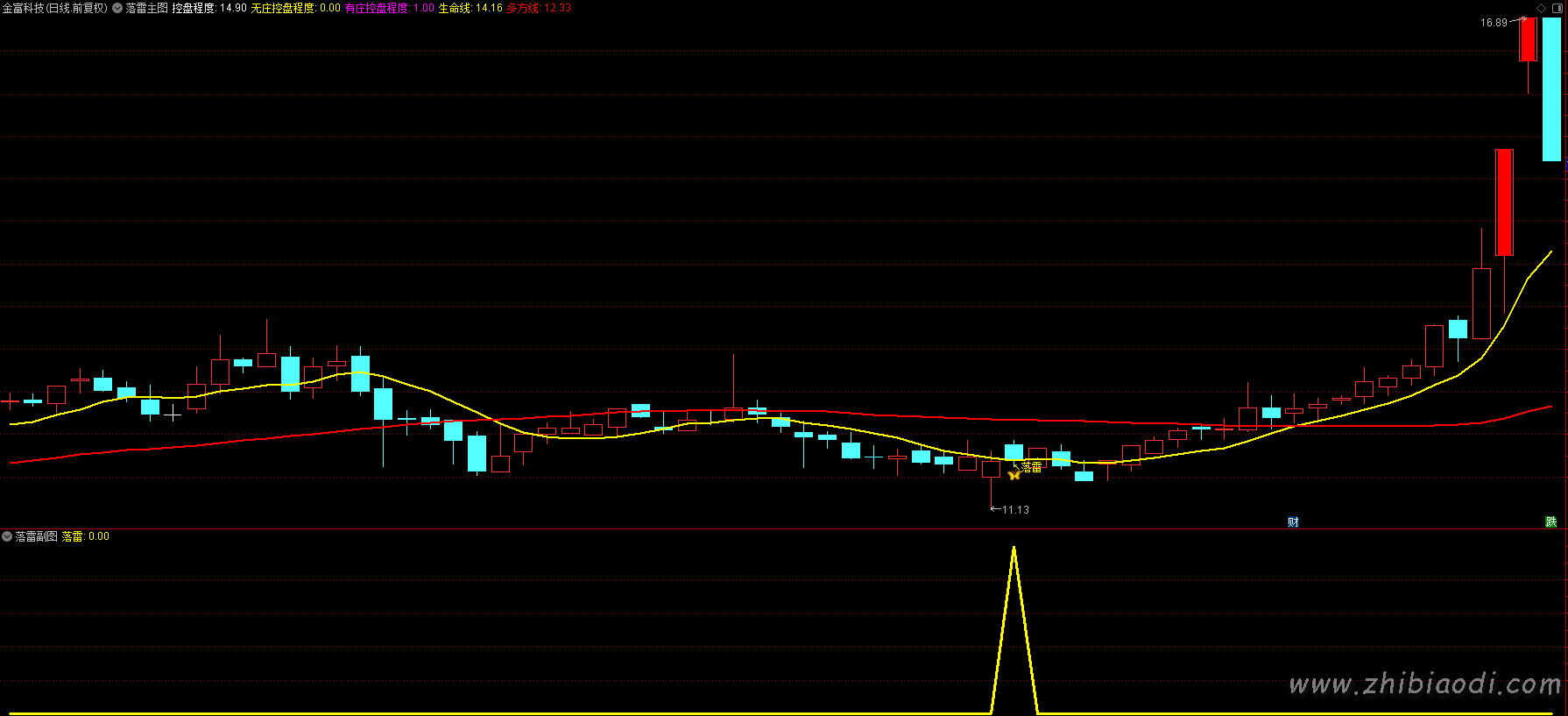Click the yellow 生命线 legend label

(x=470, y=8)
